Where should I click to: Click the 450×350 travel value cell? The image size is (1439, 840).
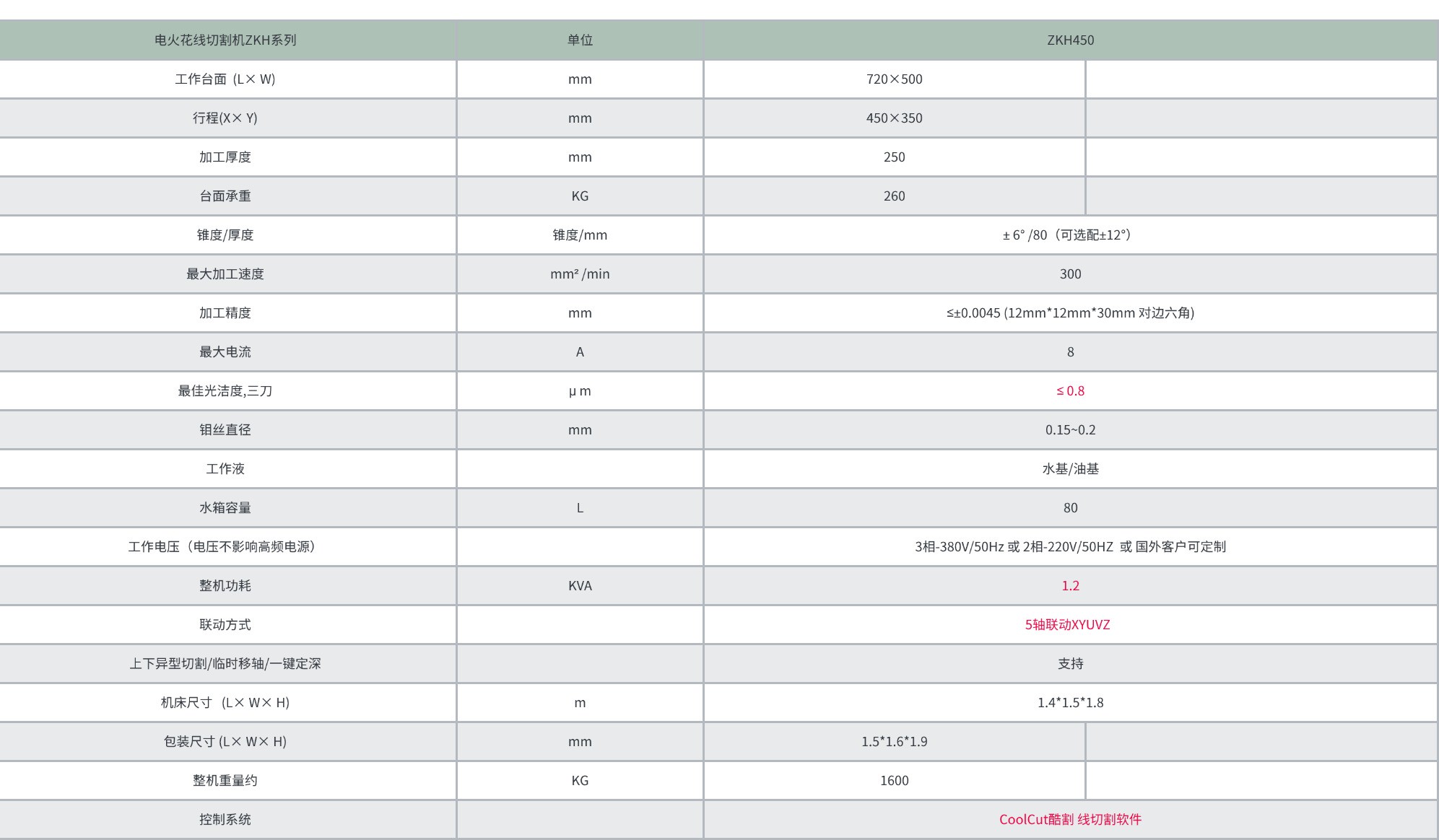894,118
